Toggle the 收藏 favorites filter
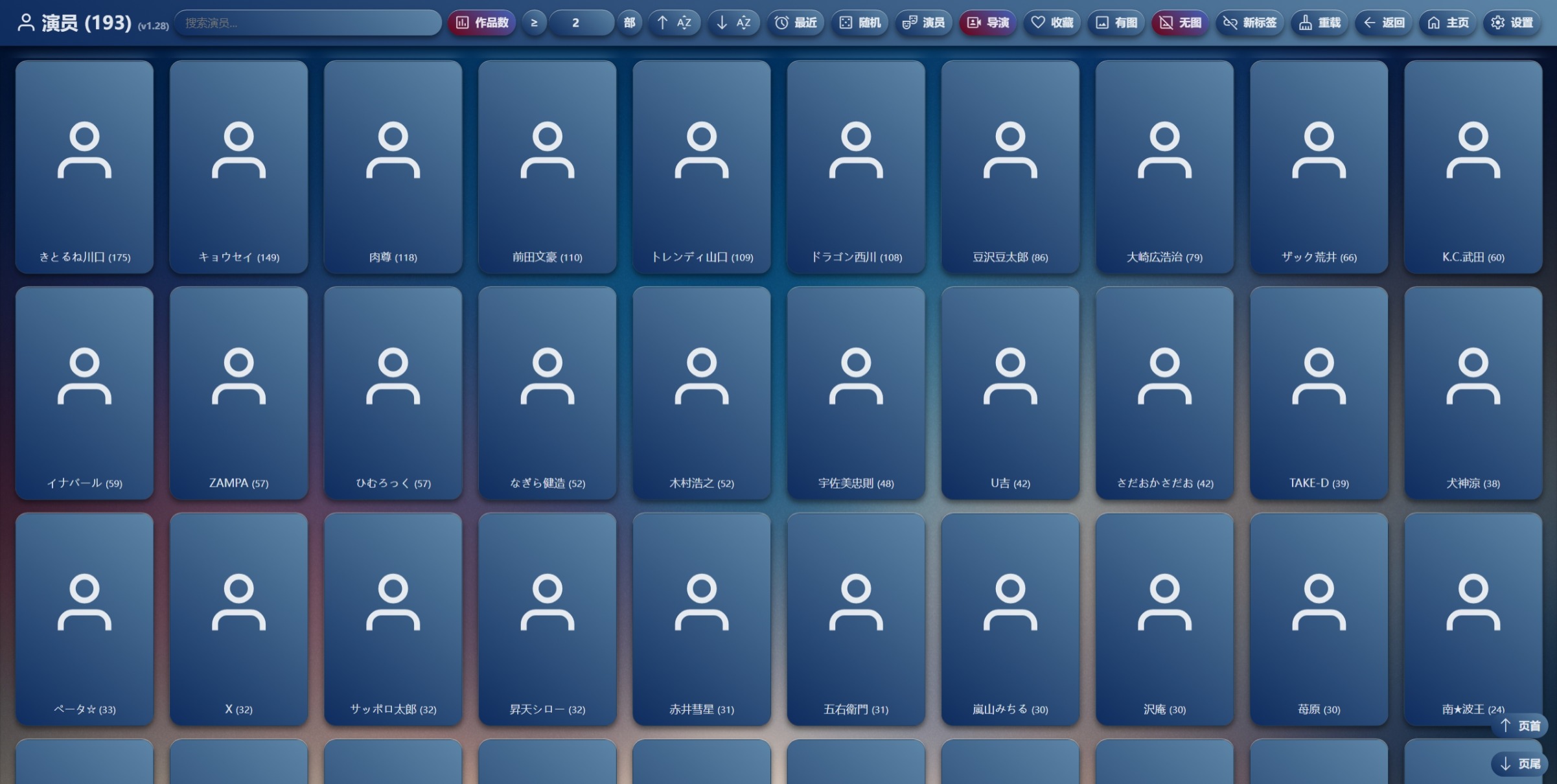This screenshot has width=1557, height=784. click(x=1052, y=23)
